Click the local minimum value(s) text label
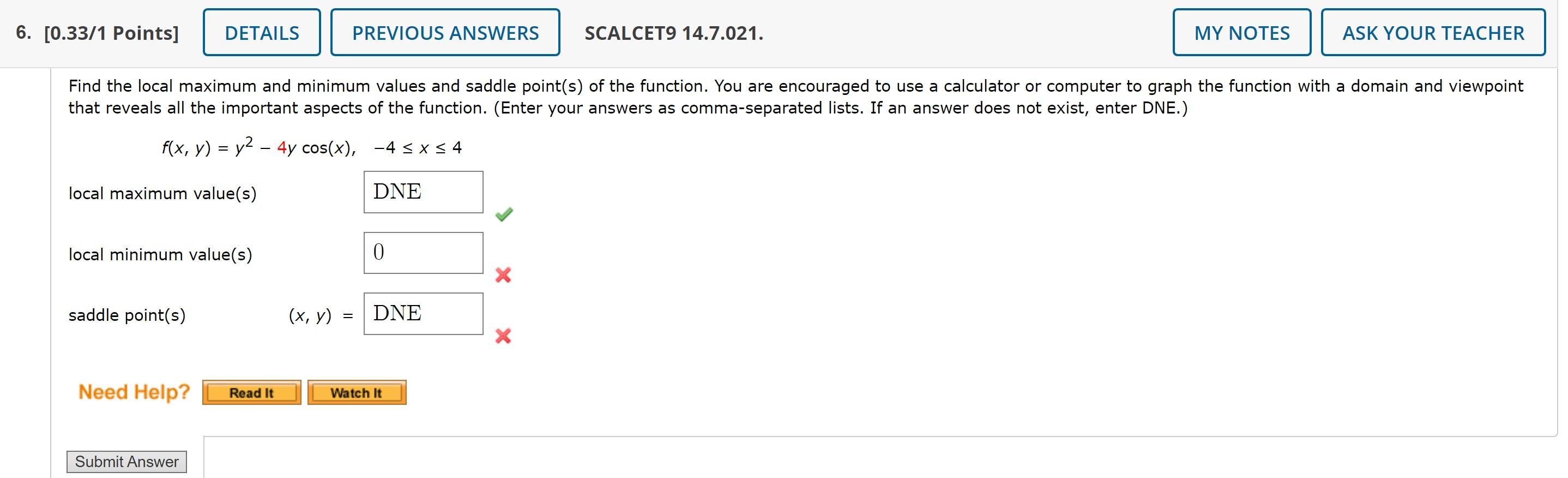The width and height of the screenshot is (1568, 478). [x=161, y=254]
